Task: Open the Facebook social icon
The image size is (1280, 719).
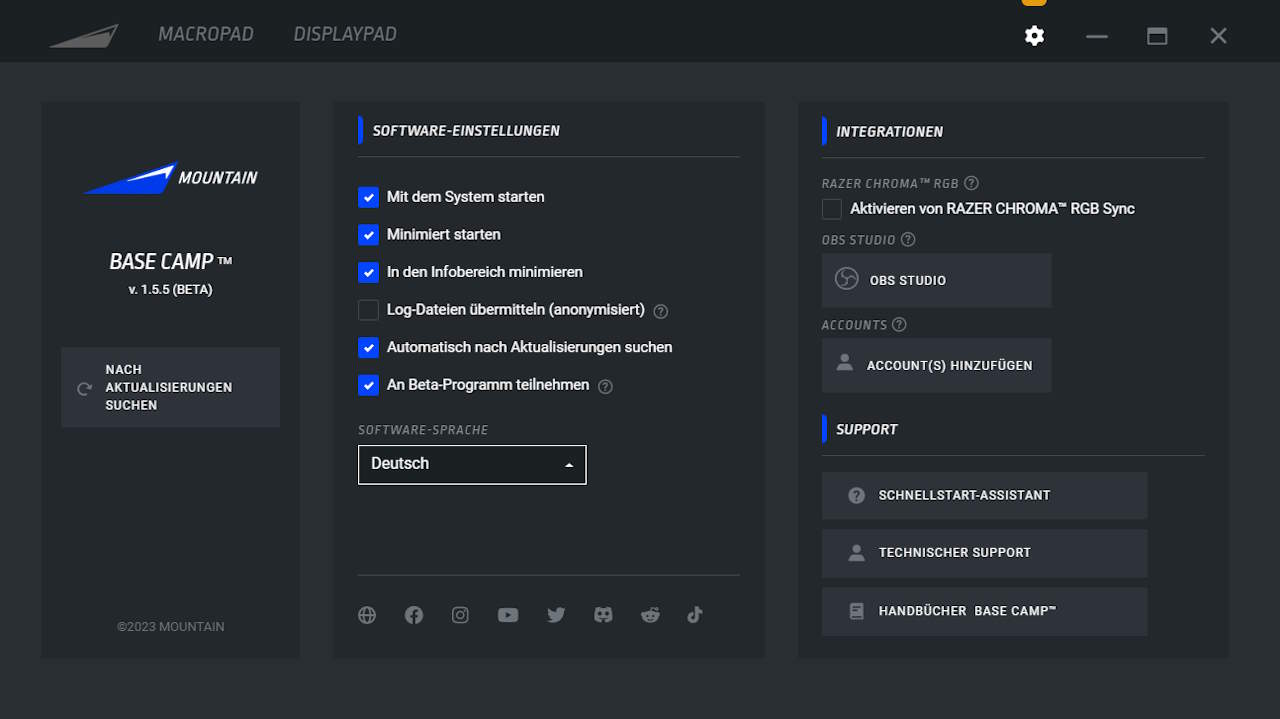Action: tap(414, 615)
